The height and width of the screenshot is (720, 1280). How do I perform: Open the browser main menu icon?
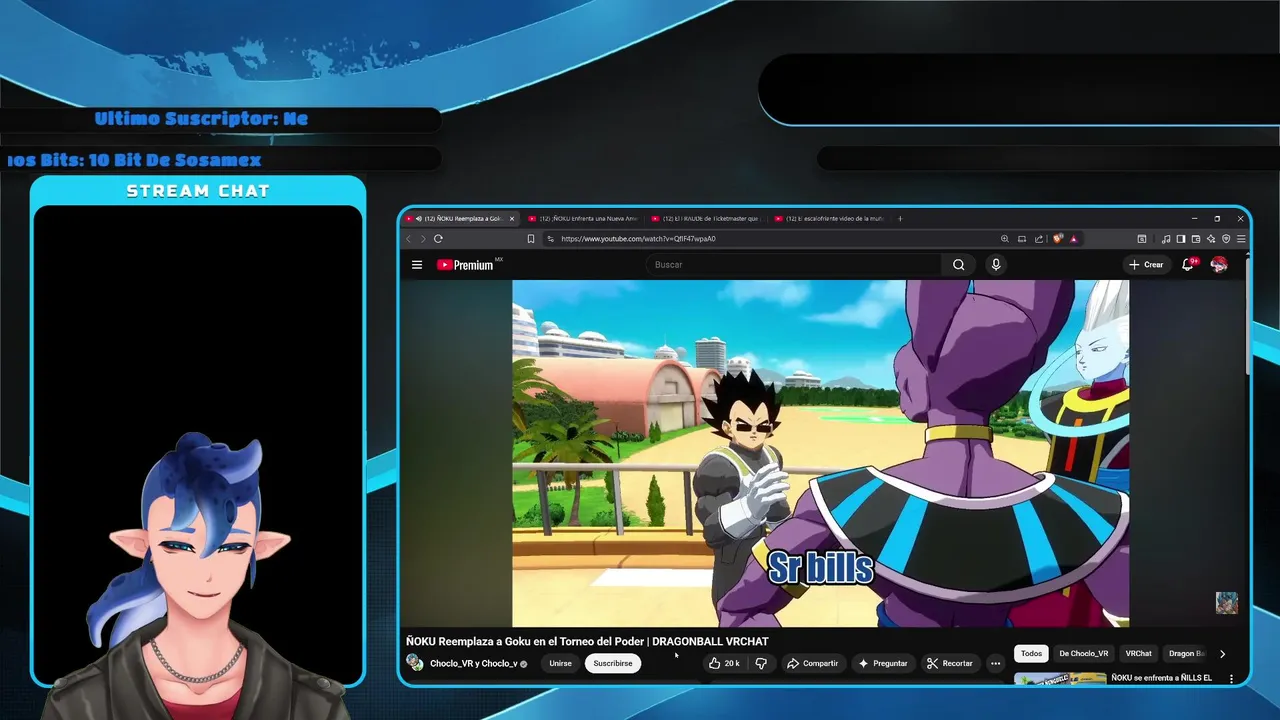[1242, 239]
